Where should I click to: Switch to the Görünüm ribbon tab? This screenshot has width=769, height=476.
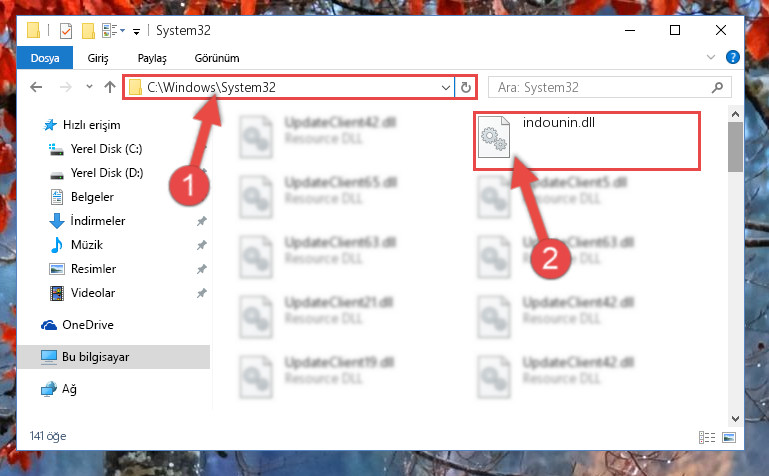coord(217,58)
